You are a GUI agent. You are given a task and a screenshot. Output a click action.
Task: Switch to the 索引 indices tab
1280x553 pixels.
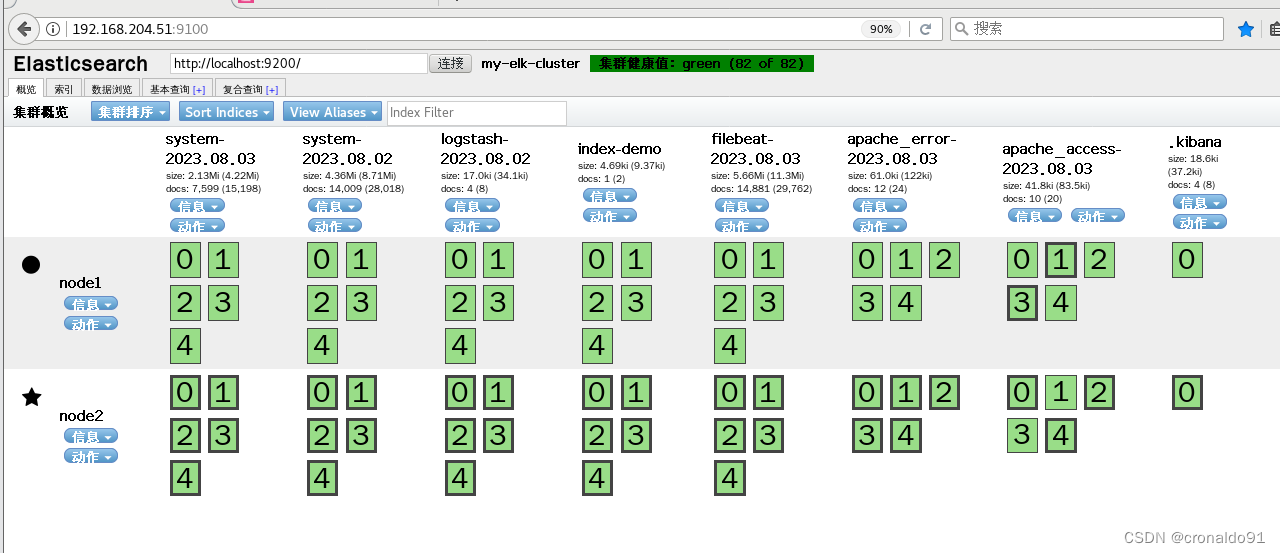[63, 89]
